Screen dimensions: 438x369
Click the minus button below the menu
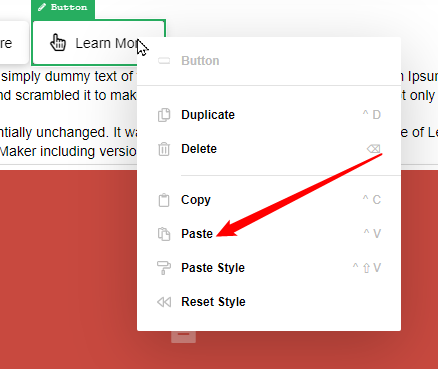pyautogui.click(x=183, y=336)
